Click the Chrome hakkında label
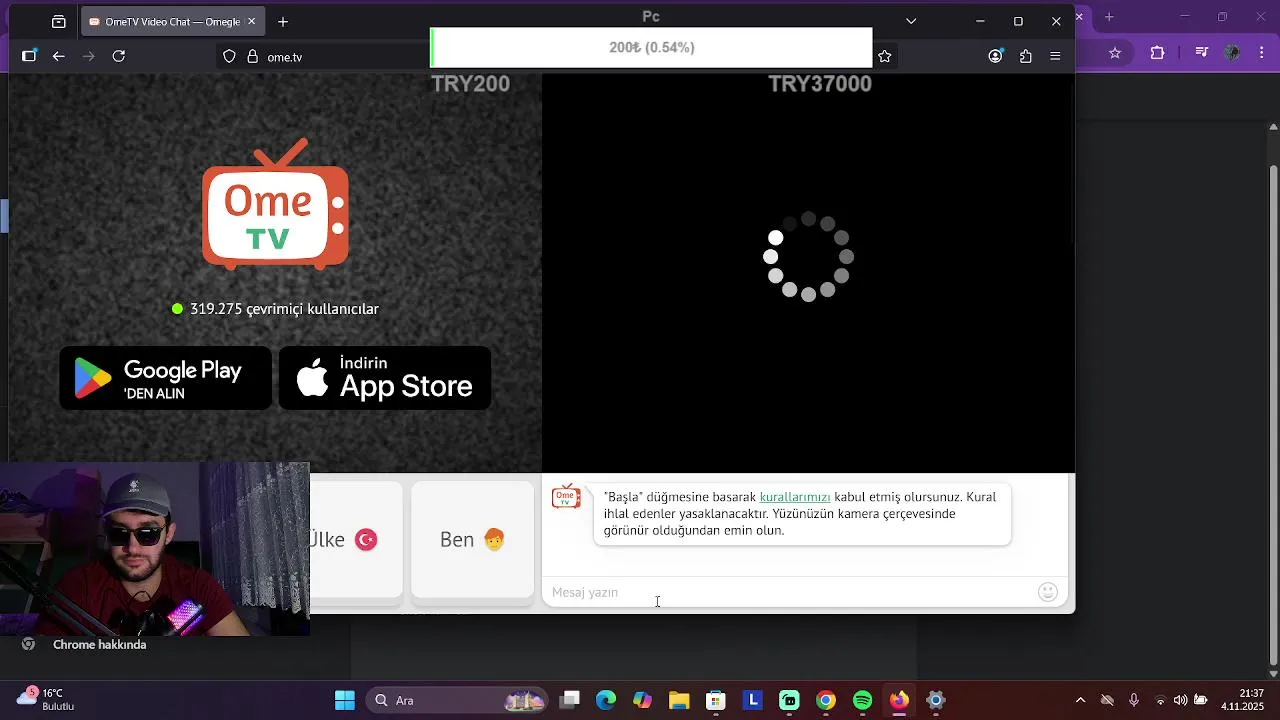The width and height of the screenshot is (1280, 720). (x=99, y=645)
